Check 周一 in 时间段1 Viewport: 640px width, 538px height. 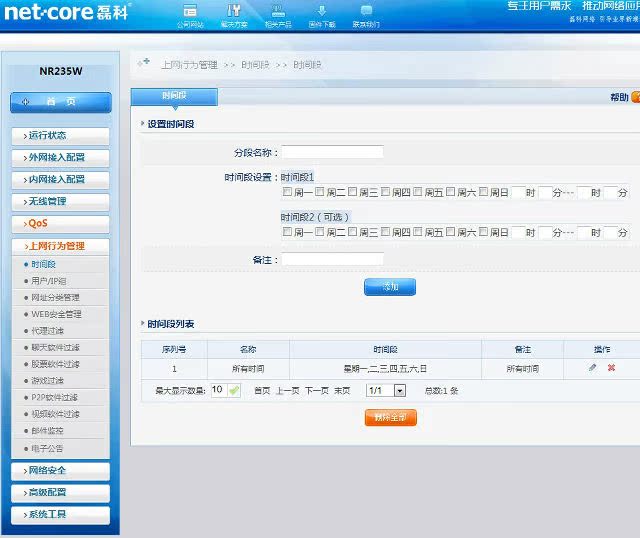[x=288, y=192]
